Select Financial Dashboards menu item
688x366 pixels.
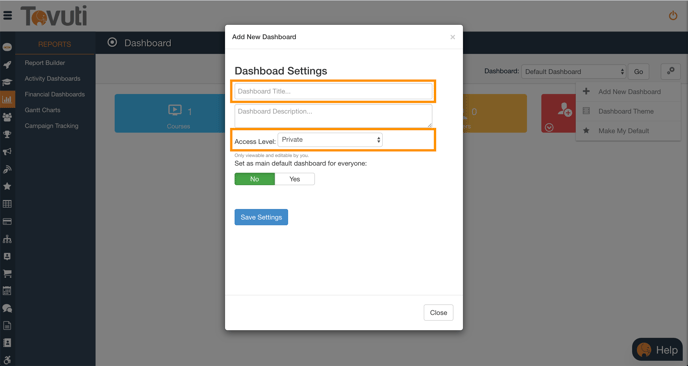tap(55, 94)
